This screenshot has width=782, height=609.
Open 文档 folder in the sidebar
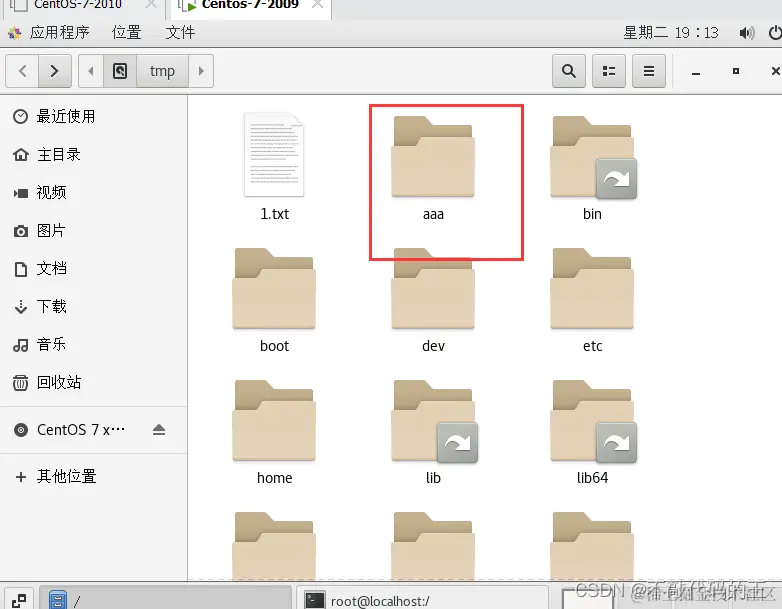coord(94,268)
